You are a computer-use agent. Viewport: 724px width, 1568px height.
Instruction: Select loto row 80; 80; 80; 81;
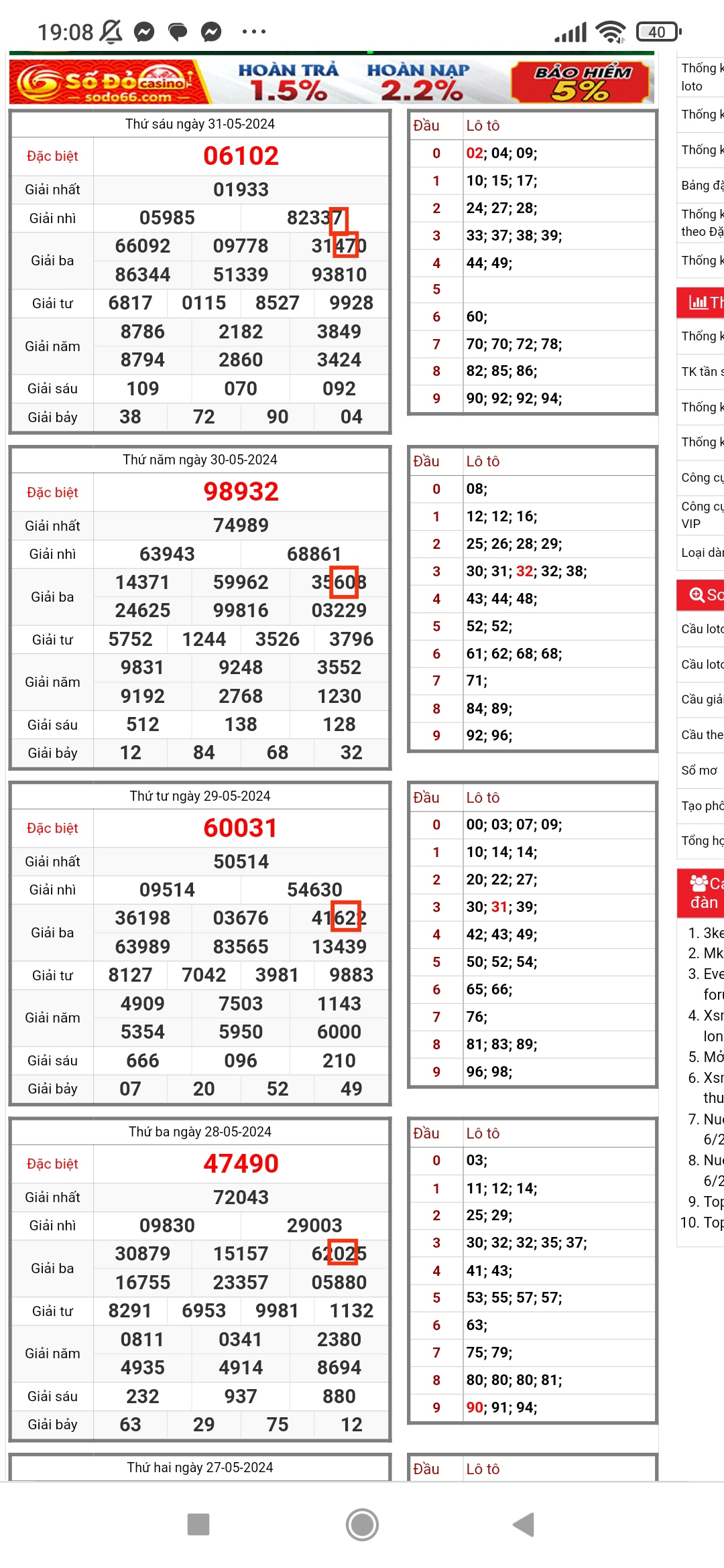[x=514, y=1380]
